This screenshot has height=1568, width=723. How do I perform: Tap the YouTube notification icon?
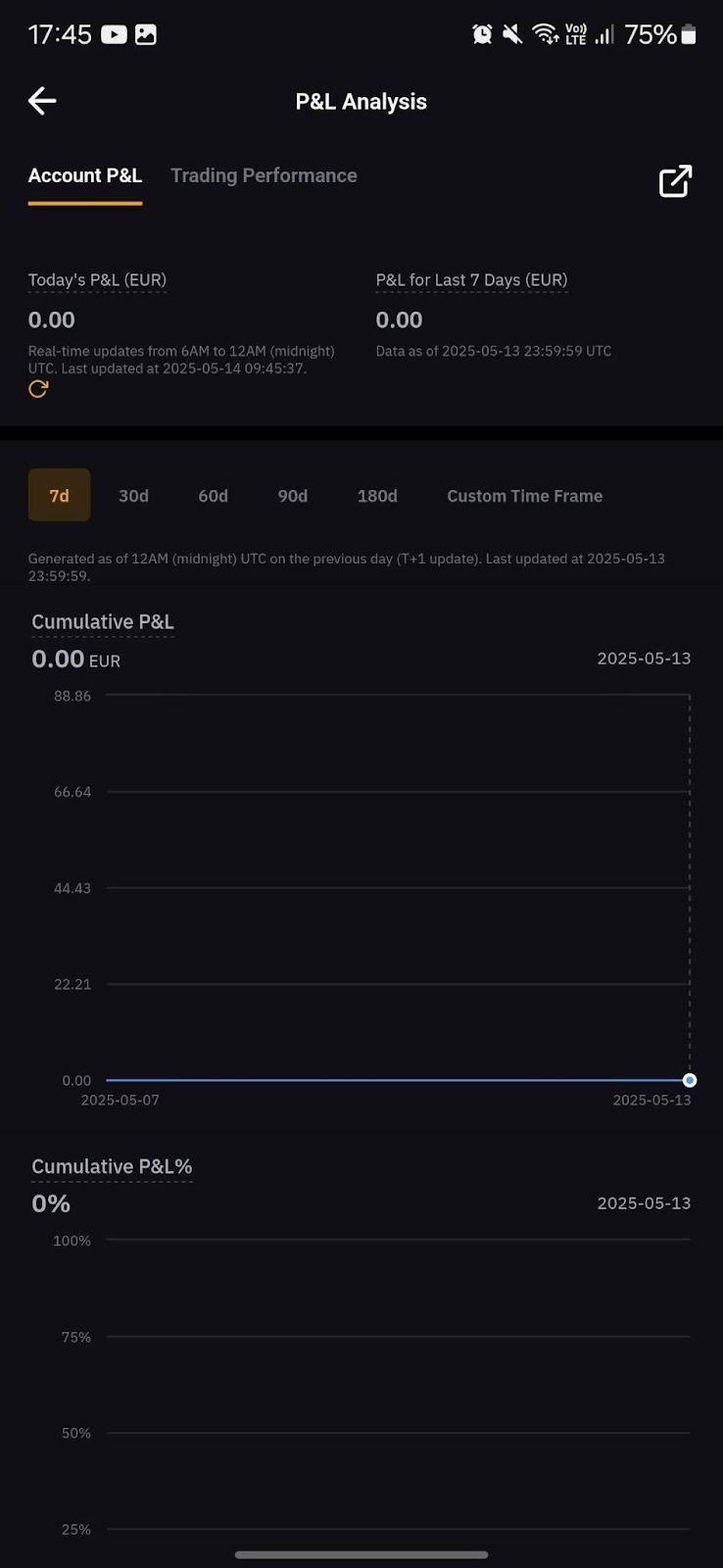click(x=114, y=34)
